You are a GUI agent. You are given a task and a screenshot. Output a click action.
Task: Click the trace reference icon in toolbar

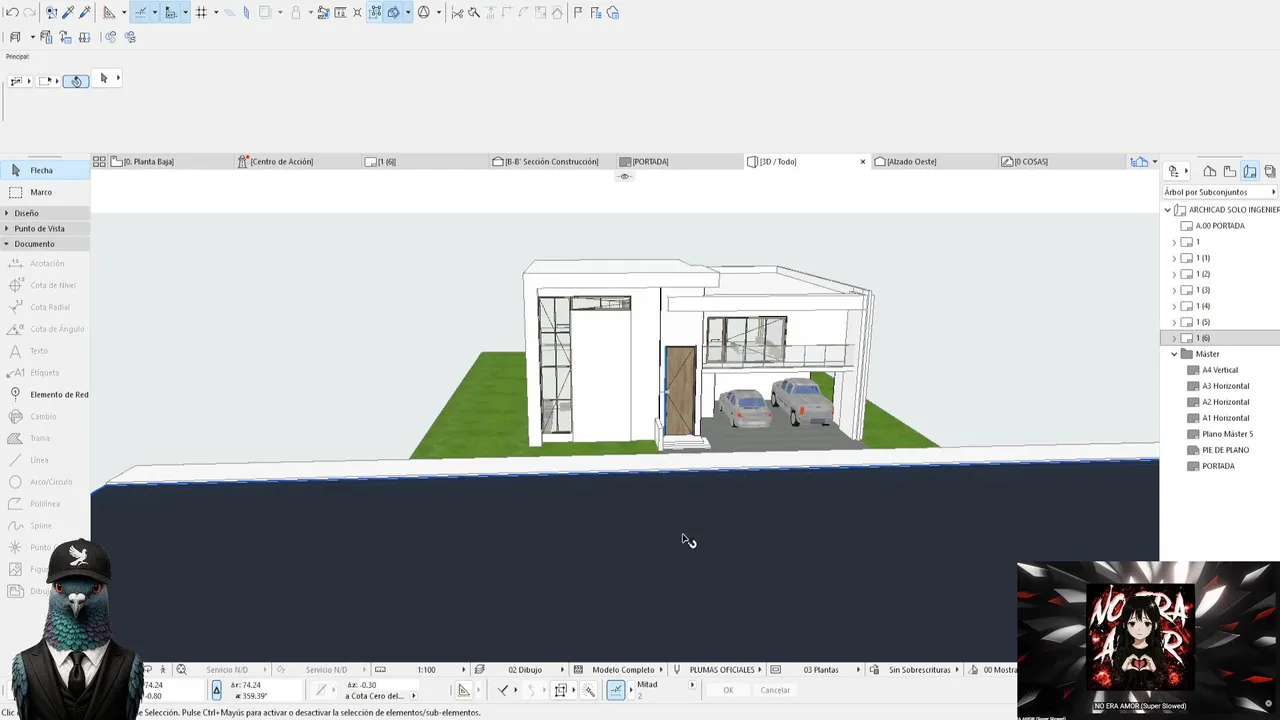pyautogui.click(x=265, y=13)
